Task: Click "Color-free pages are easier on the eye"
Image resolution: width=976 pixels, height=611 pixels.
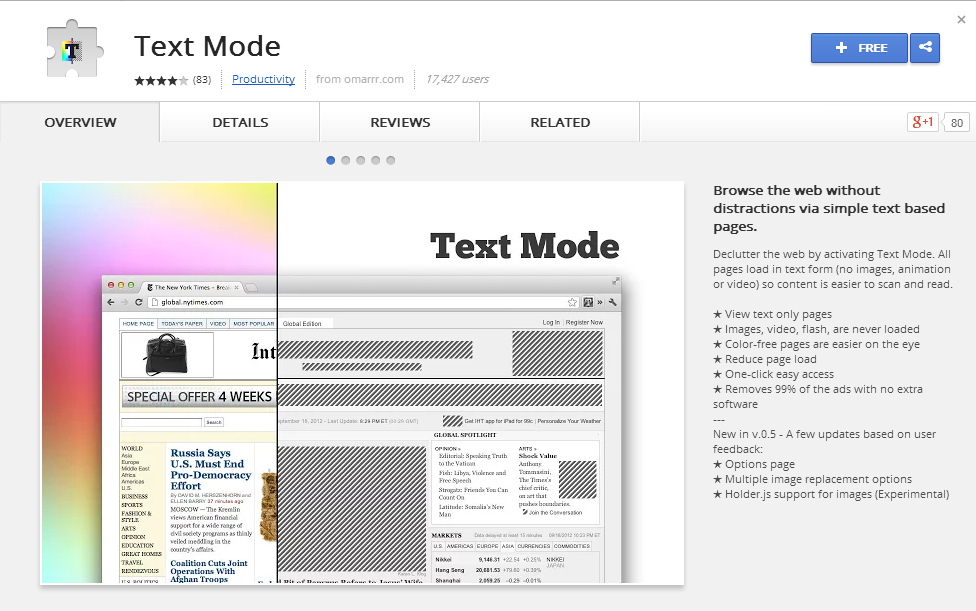Action: coord(817,344)
